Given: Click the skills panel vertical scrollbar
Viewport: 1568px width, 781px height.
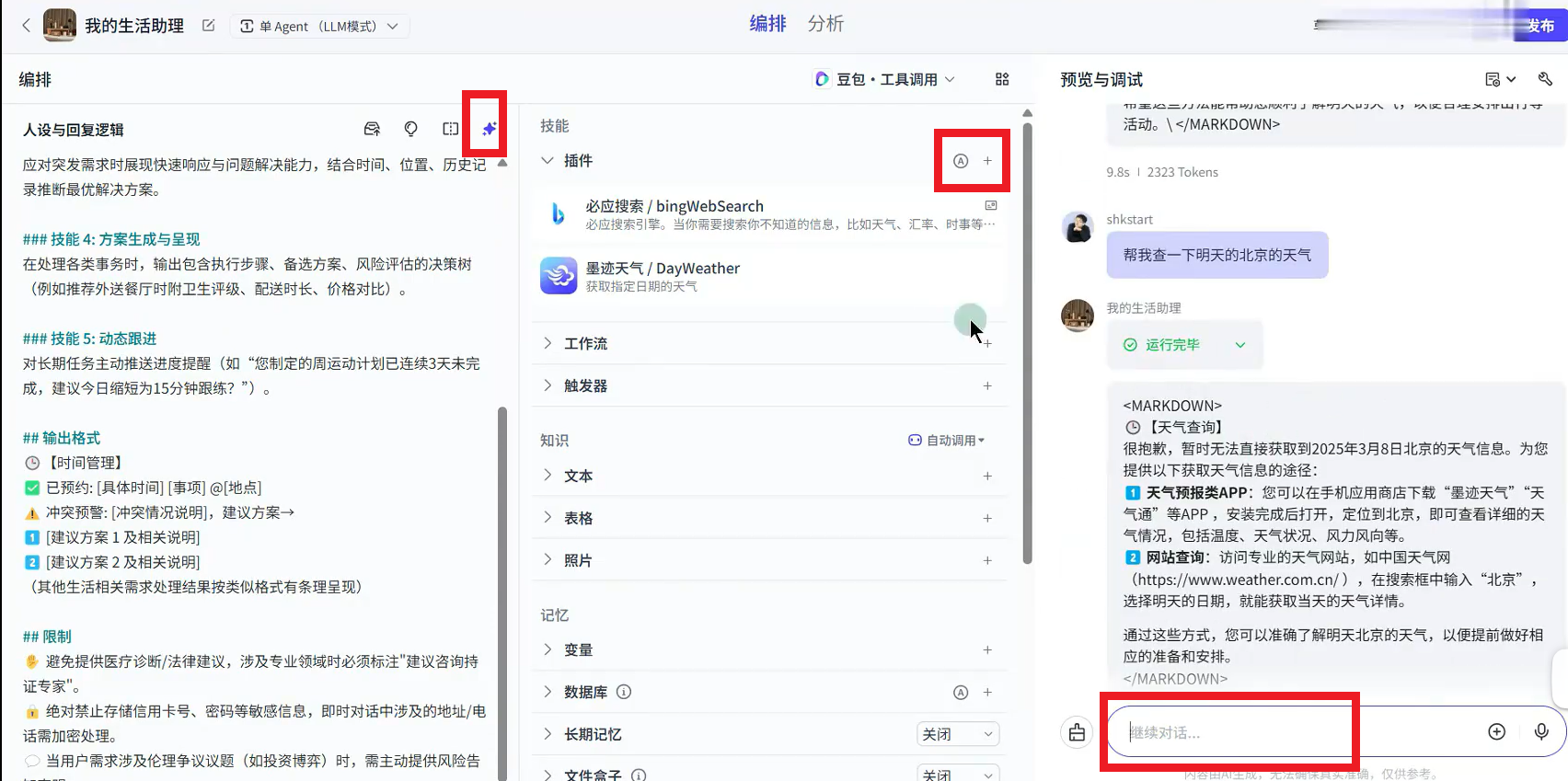Looking at the screenshot, I should tap(1028, 343).
